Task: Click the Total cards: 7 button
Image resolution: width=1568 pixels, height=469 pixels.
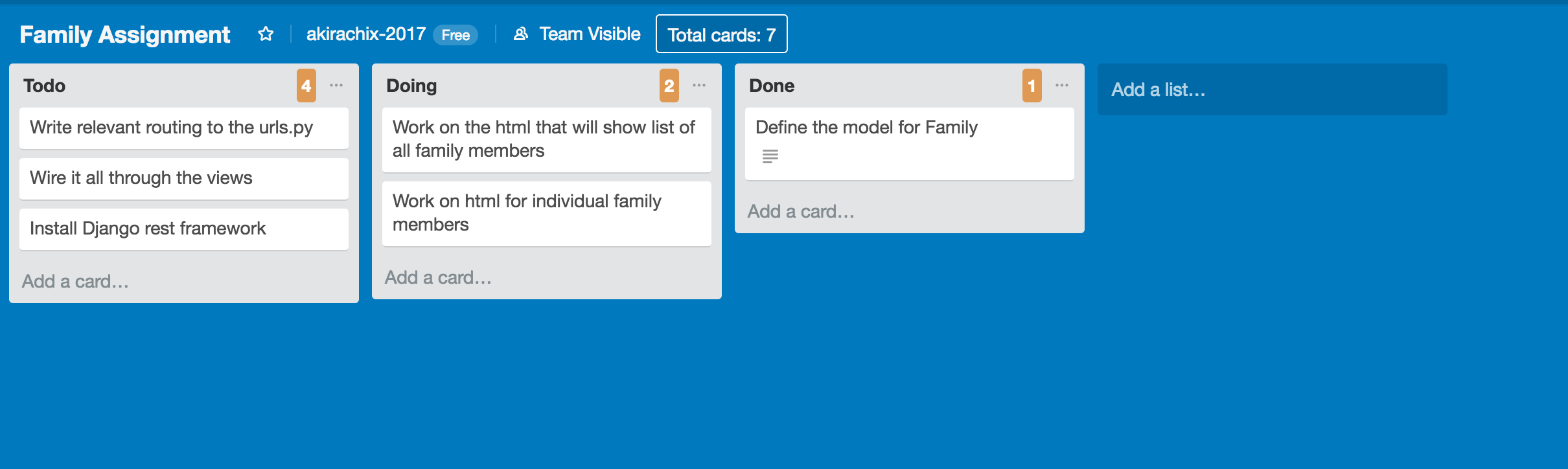Action: [722, 34]
